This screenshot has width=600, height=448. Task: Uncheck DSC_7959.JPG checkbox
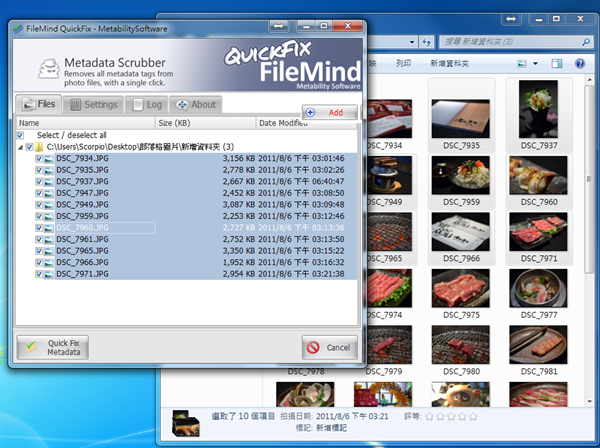click(39, 216)
